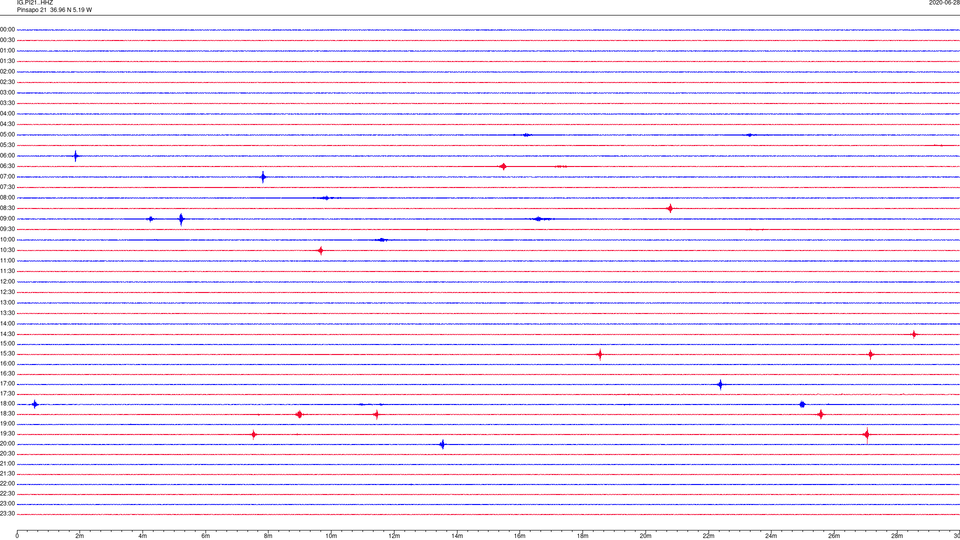This screenshot has height=540, width=960.
Task: Select the 18:30 trace time label
Action: (7, 414)
